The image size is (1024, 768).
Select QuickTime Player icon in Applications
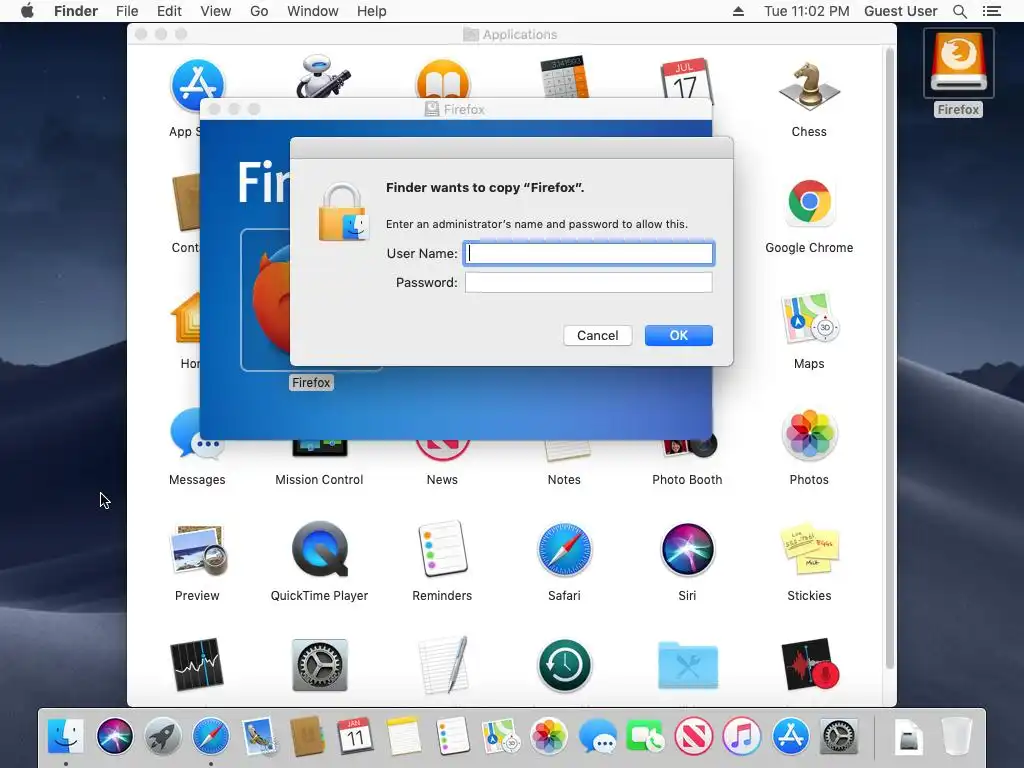319,550
